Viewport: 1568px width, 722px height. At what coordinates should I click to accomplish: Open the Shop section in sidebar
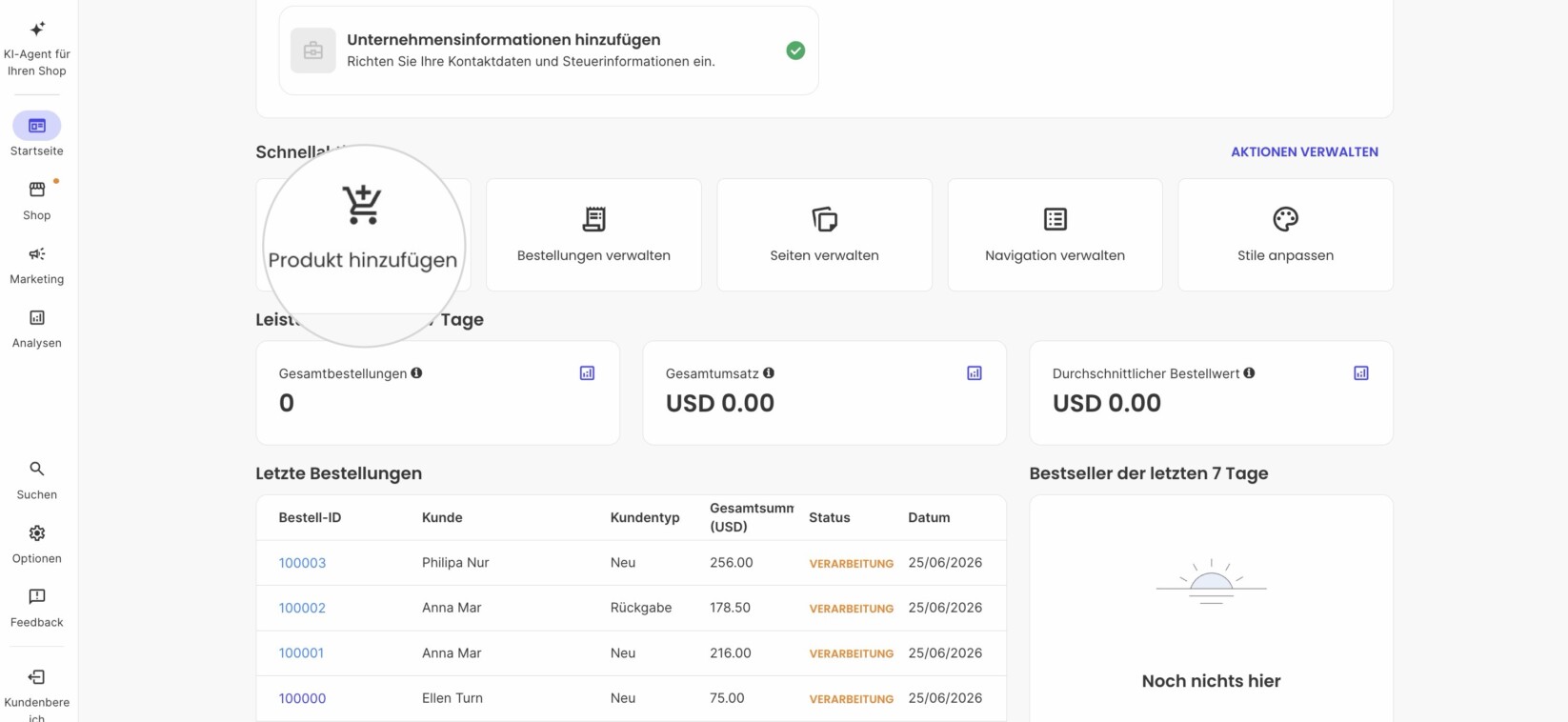[37, 199]
